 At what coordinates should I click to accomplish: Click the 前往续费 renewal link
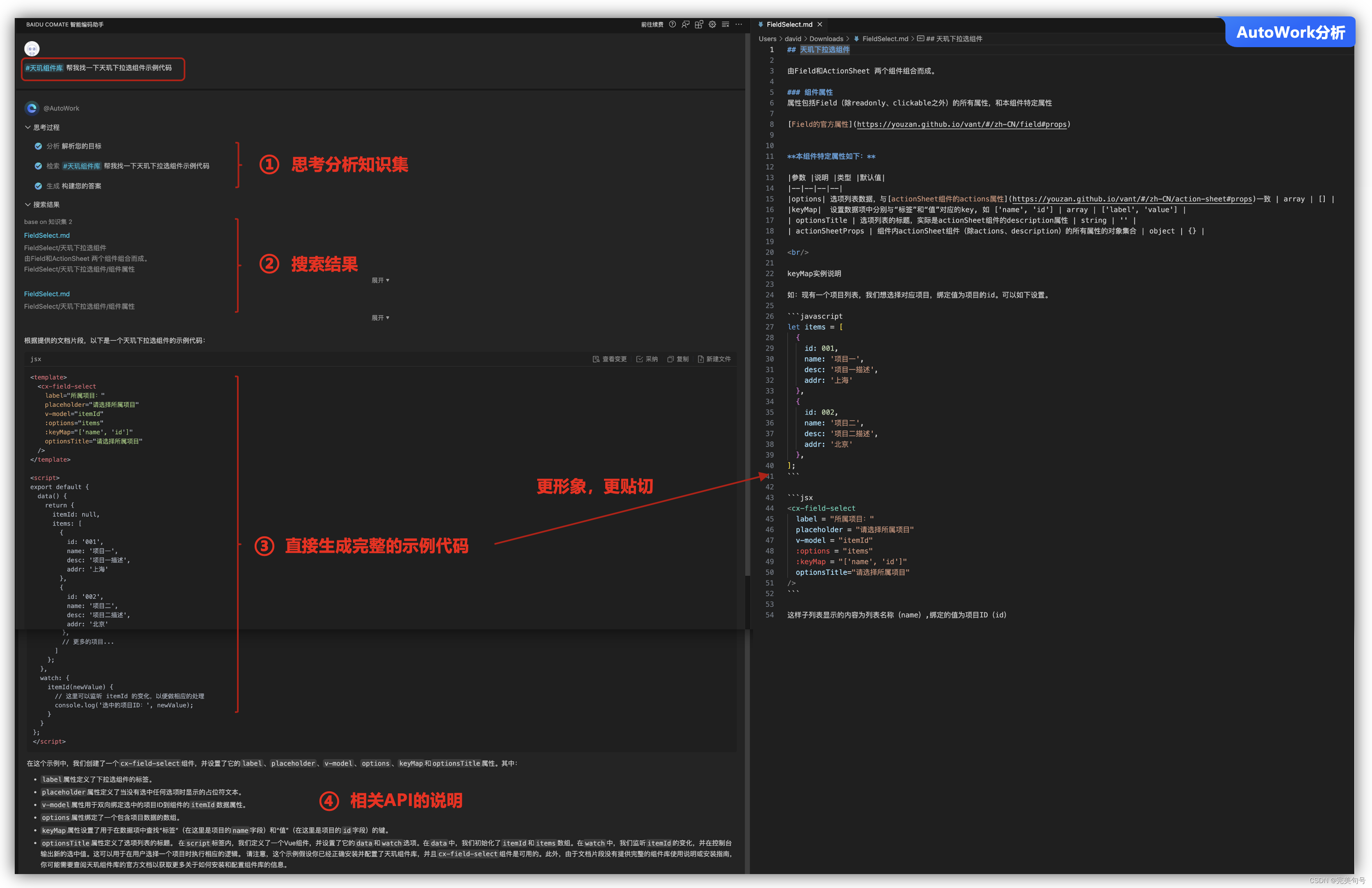(652, 24)
